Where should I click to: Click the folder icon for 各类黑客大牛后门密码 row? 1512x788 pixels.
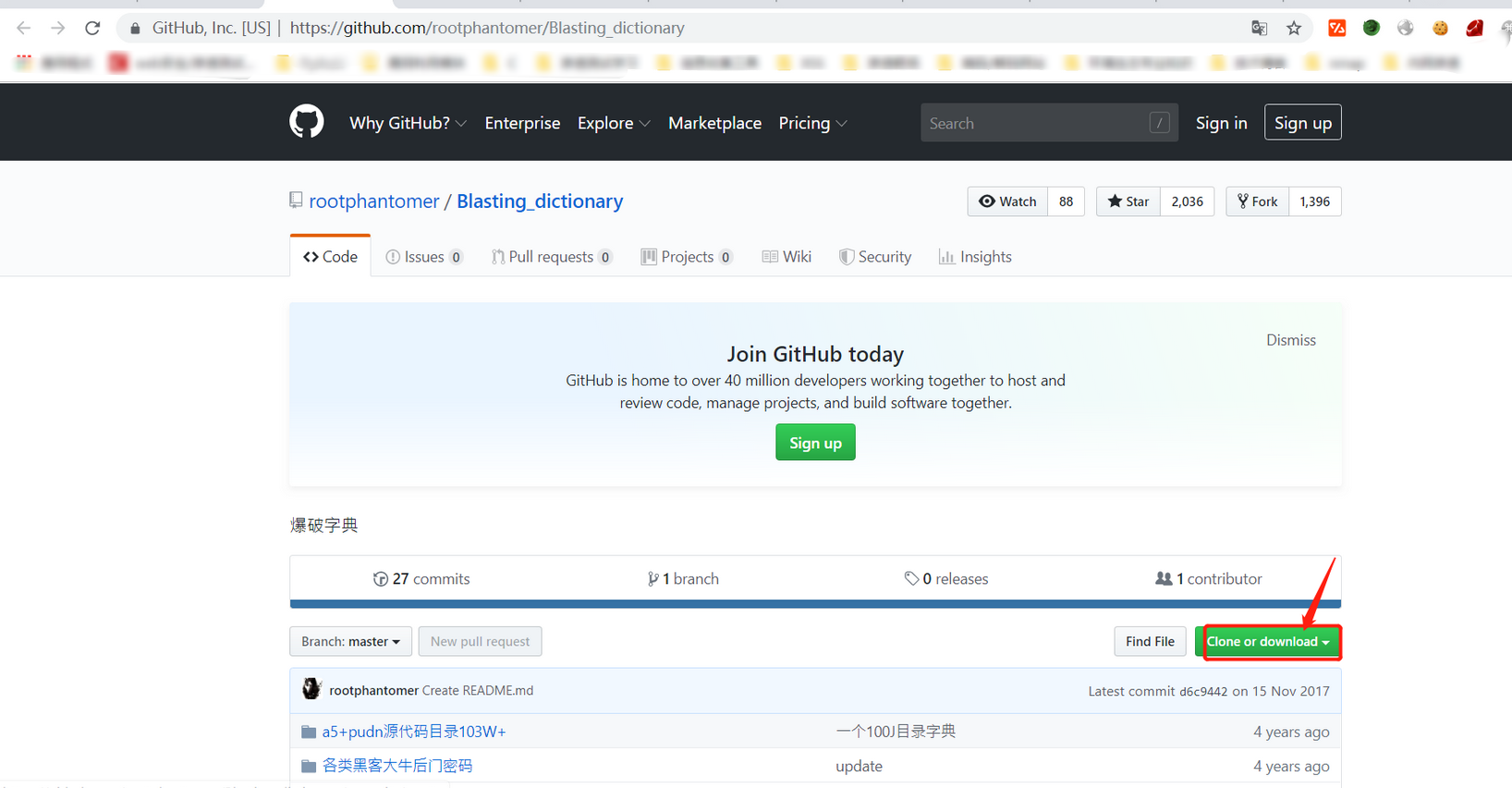tap(309, 766)
